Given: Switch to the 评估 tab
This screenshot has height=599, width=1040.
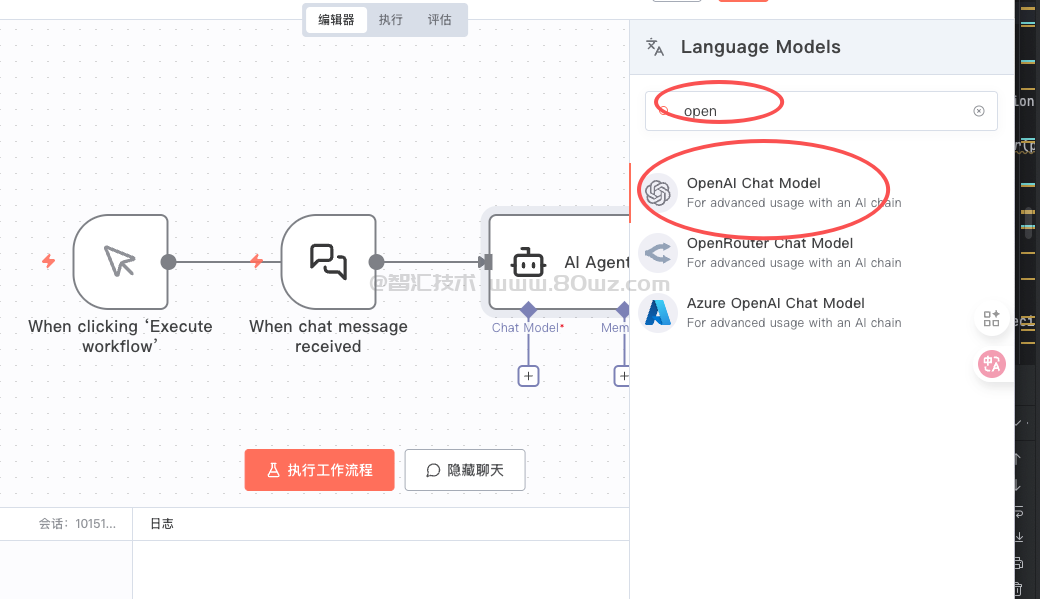Looking at the screenshot, I should coord(439,19).
